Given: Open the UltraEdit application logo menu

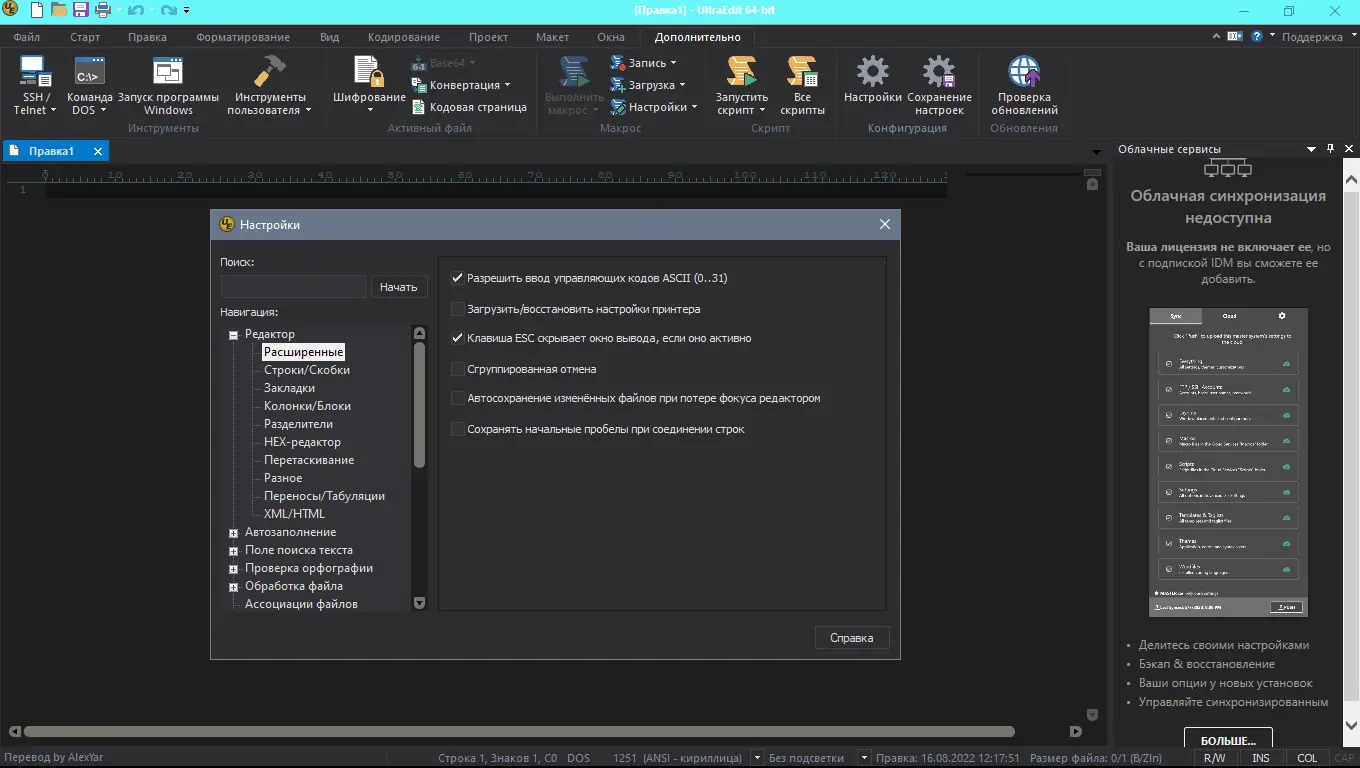Looking at the screenshot, I should (11, 11).
